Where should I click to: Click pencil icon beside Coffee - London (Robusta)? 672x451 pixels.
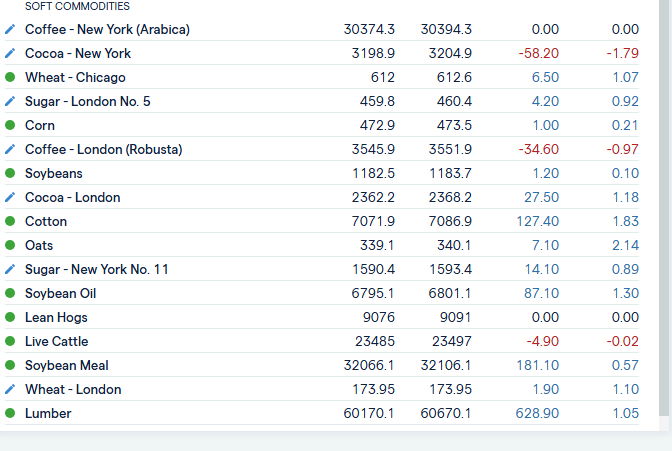[x=10, y=149]
